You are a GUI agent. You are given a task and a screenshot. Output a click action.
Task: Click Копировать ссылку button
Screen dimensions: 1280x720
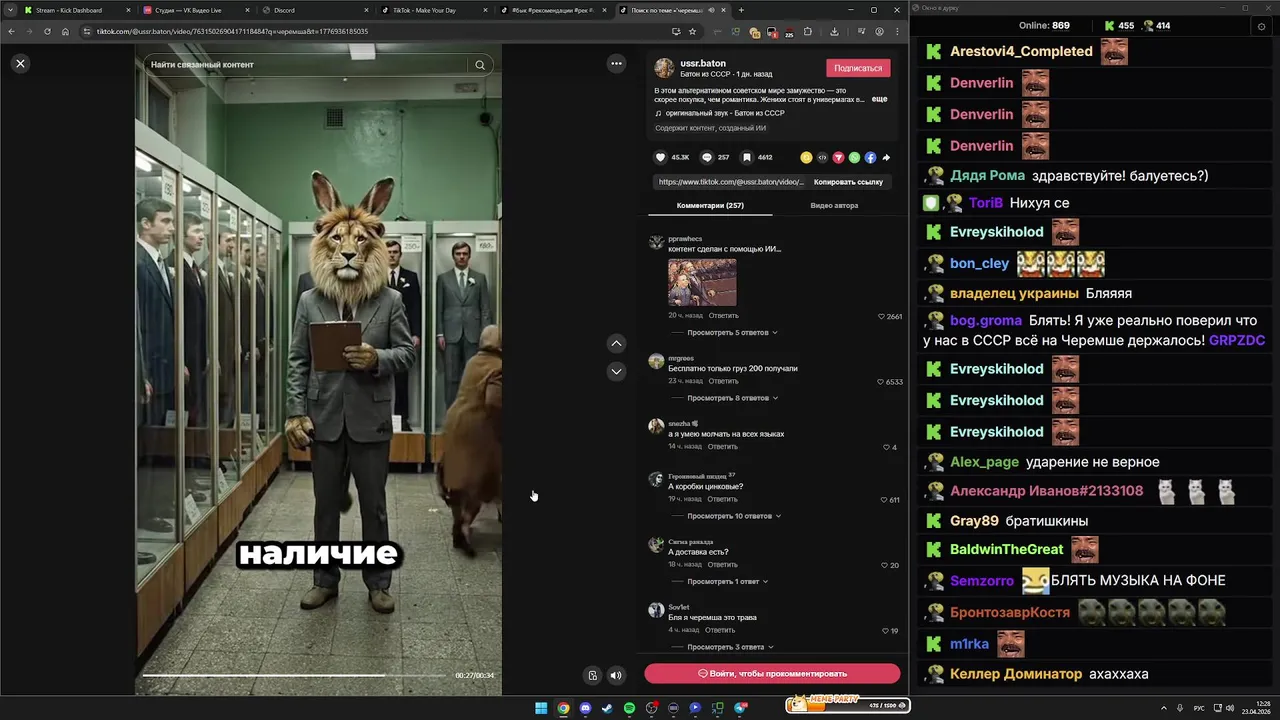(848, 182)
